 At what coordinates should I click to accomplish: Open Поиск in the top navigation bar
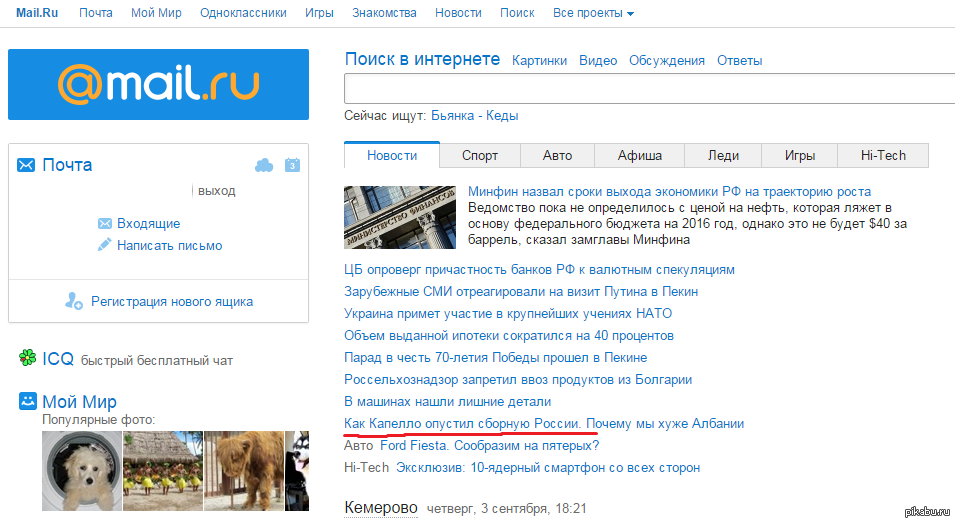click(x=517, y=13)
